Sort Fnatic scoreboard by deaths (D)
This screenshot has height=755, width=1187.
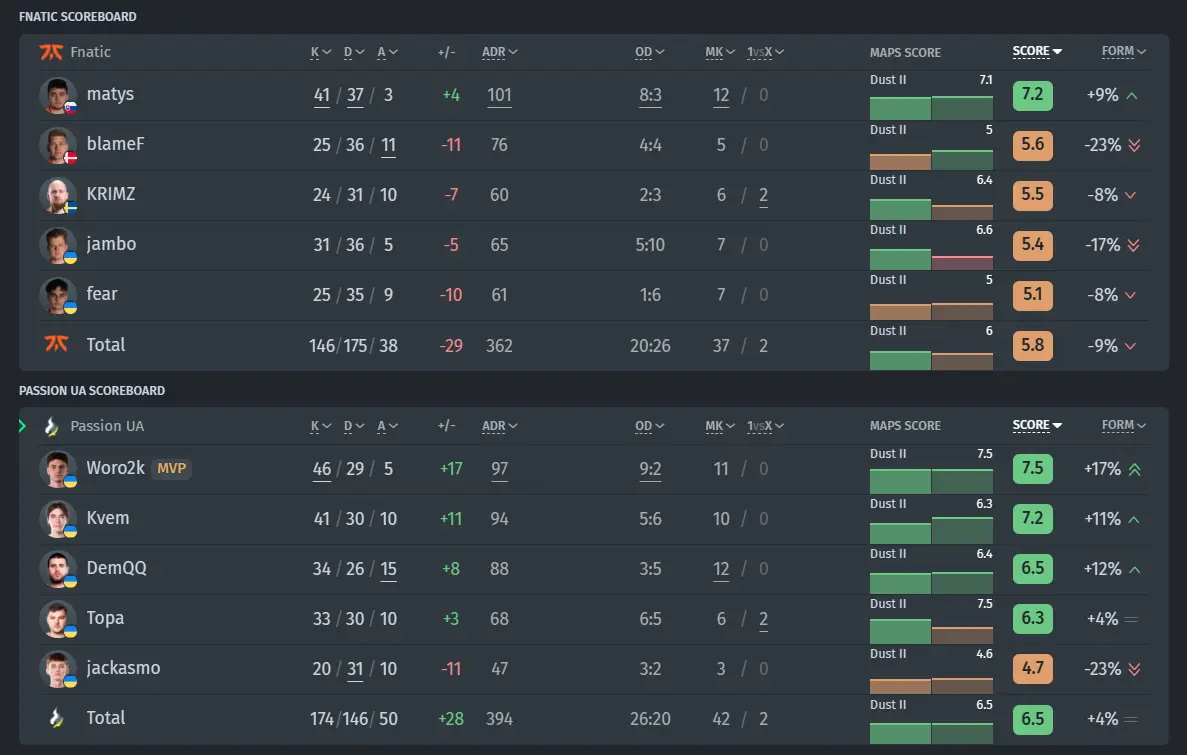354,52
